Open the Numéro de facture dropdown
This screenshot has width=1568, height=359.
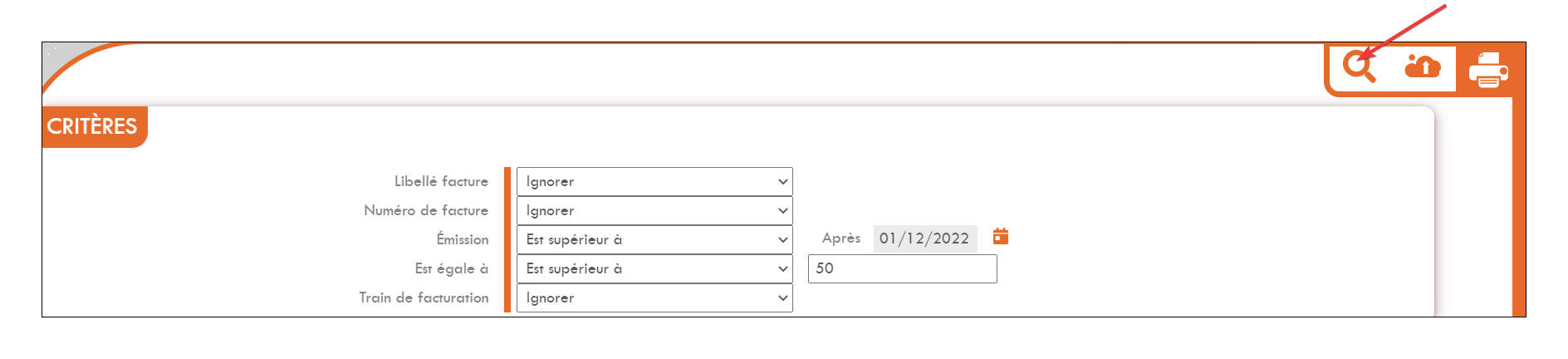654,210
